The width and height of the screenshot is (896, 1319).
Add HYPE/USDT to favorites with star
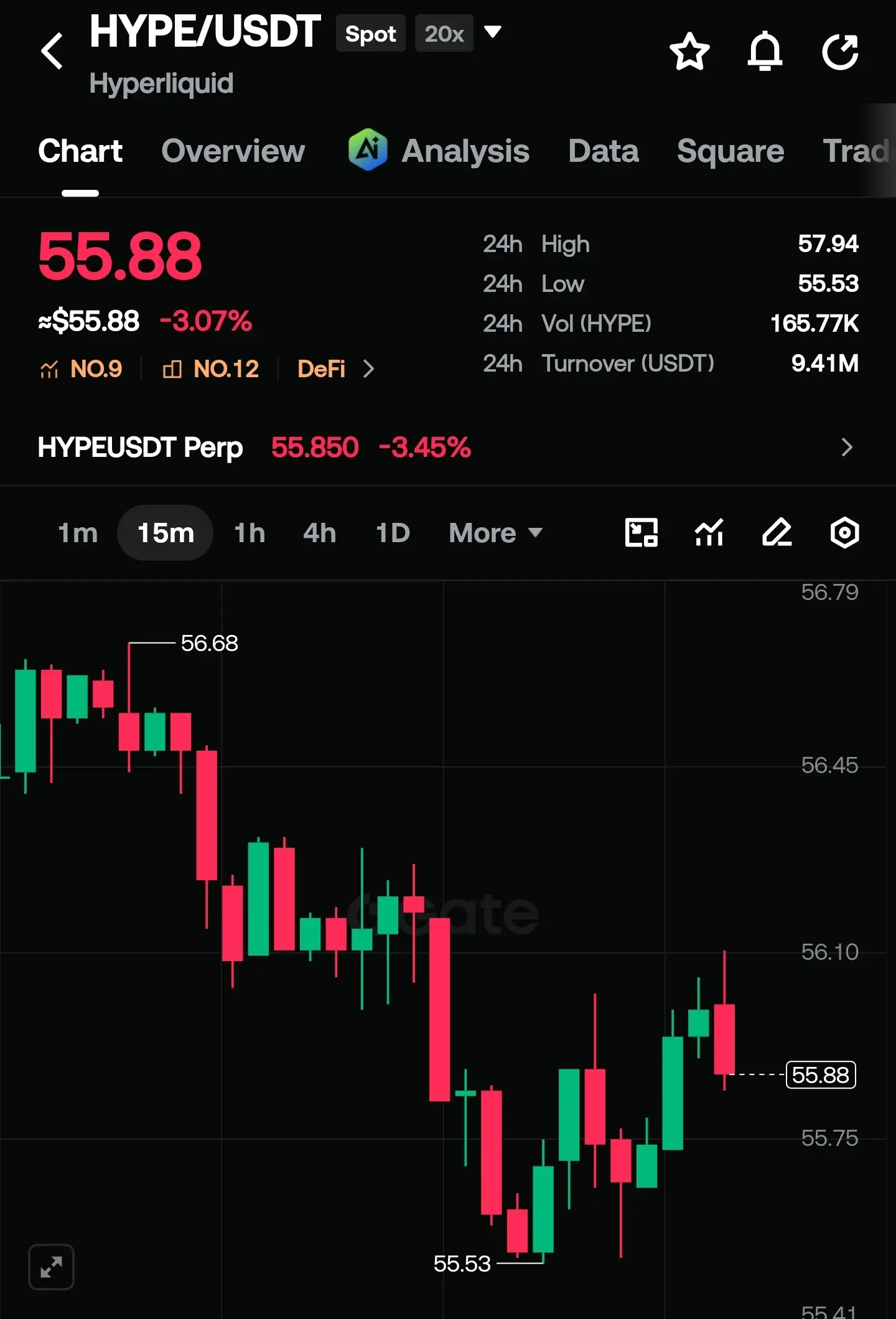689,51
